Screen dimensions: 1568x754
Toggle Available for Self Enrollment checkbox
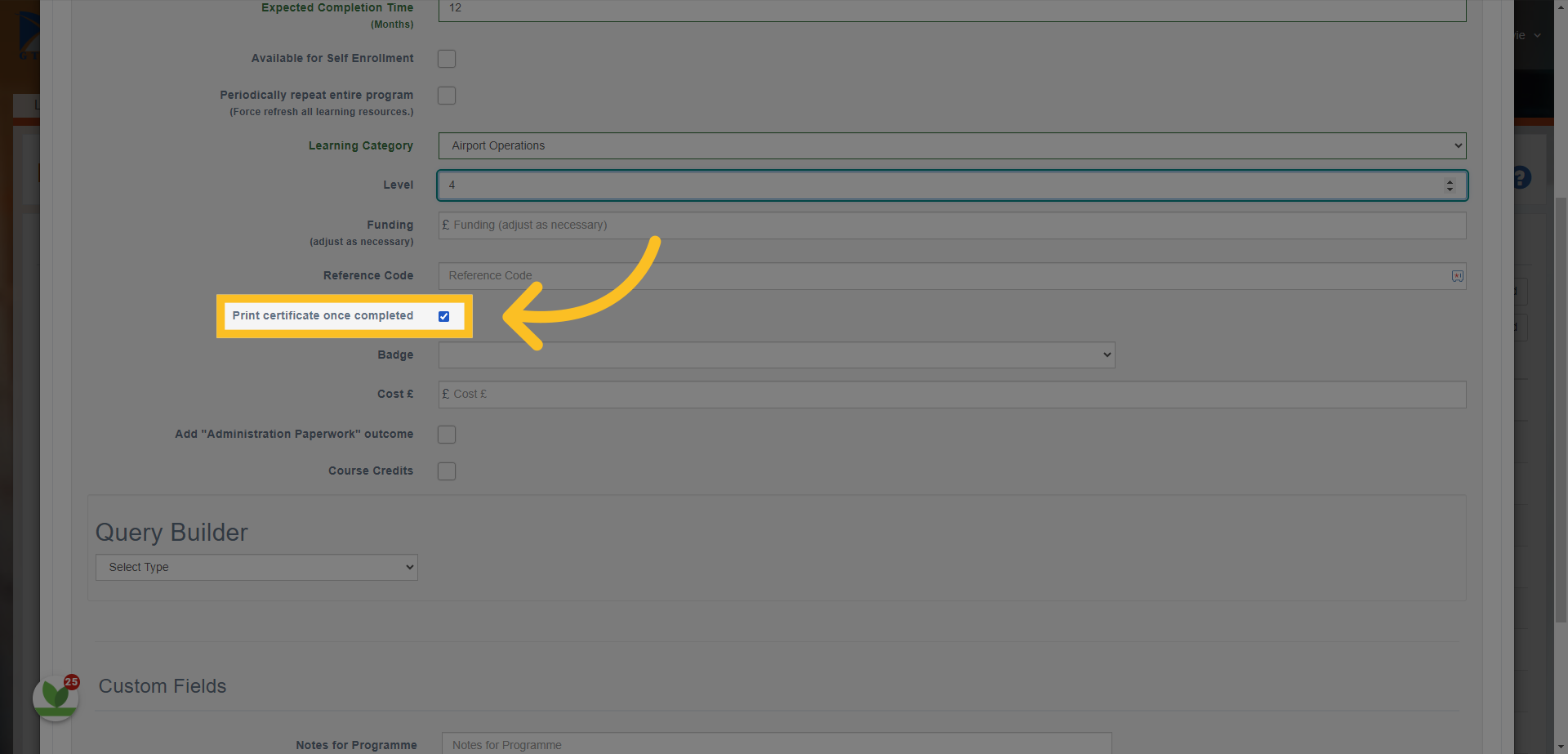447,59
